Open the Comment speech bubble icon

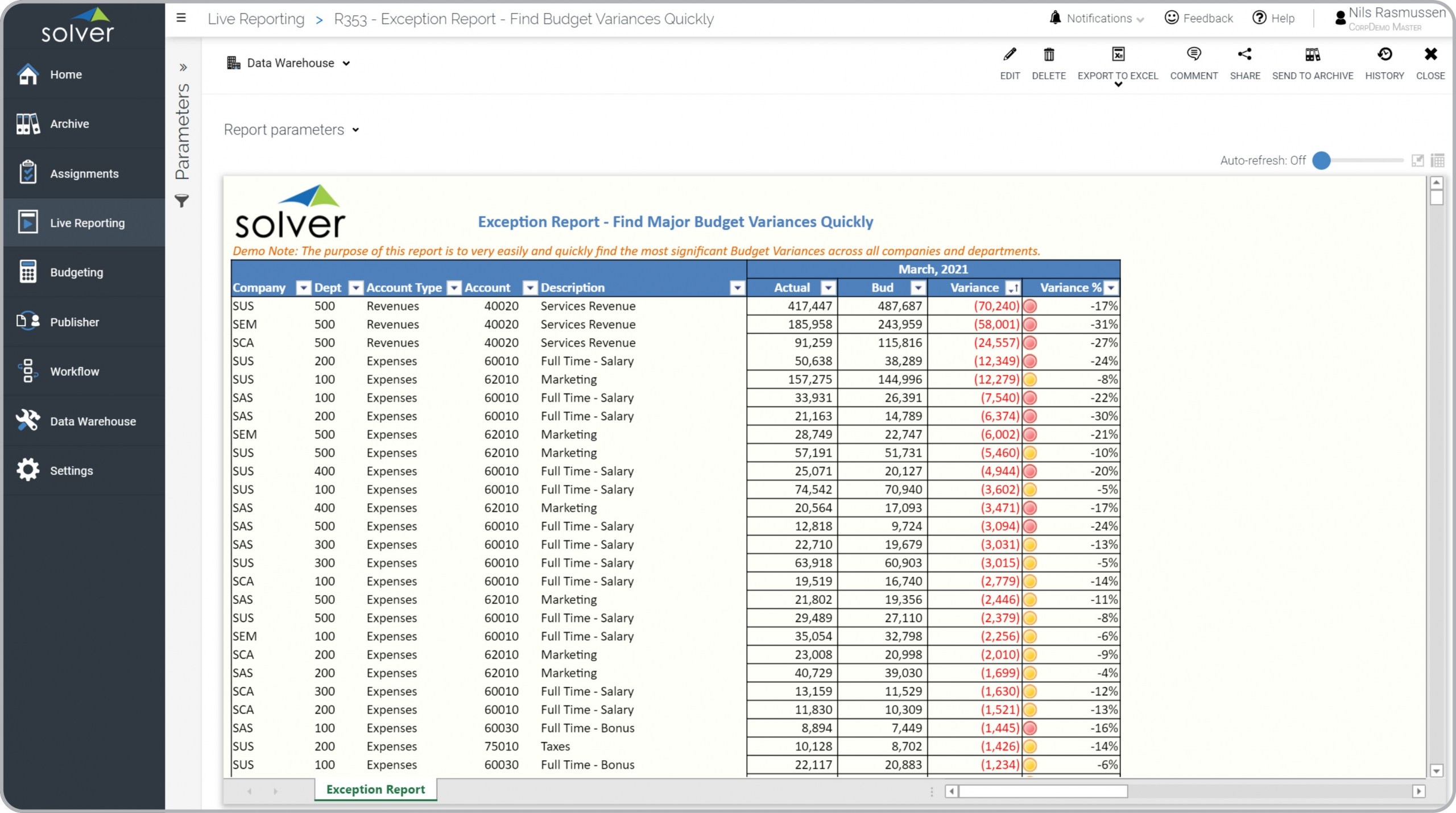pyautogui.click(x=1193, y=55)
